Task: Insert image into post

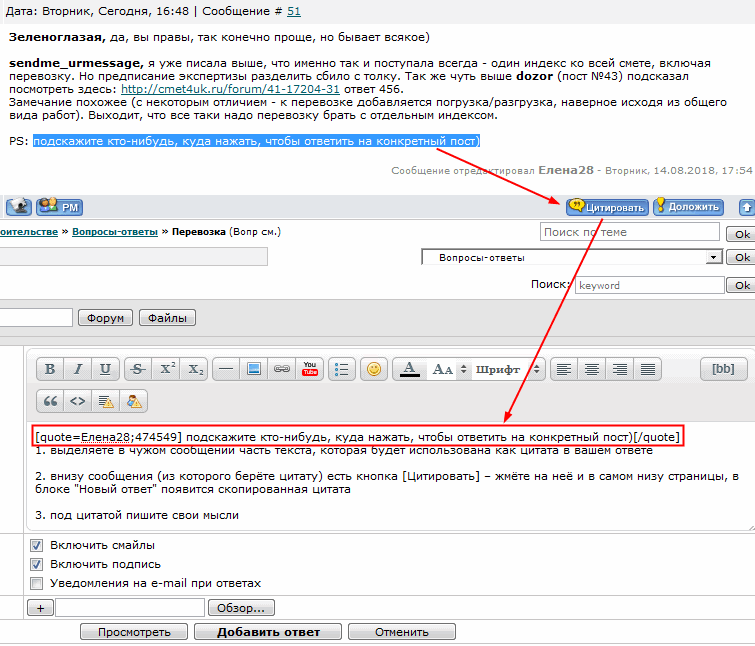Action: click(254, 369)
